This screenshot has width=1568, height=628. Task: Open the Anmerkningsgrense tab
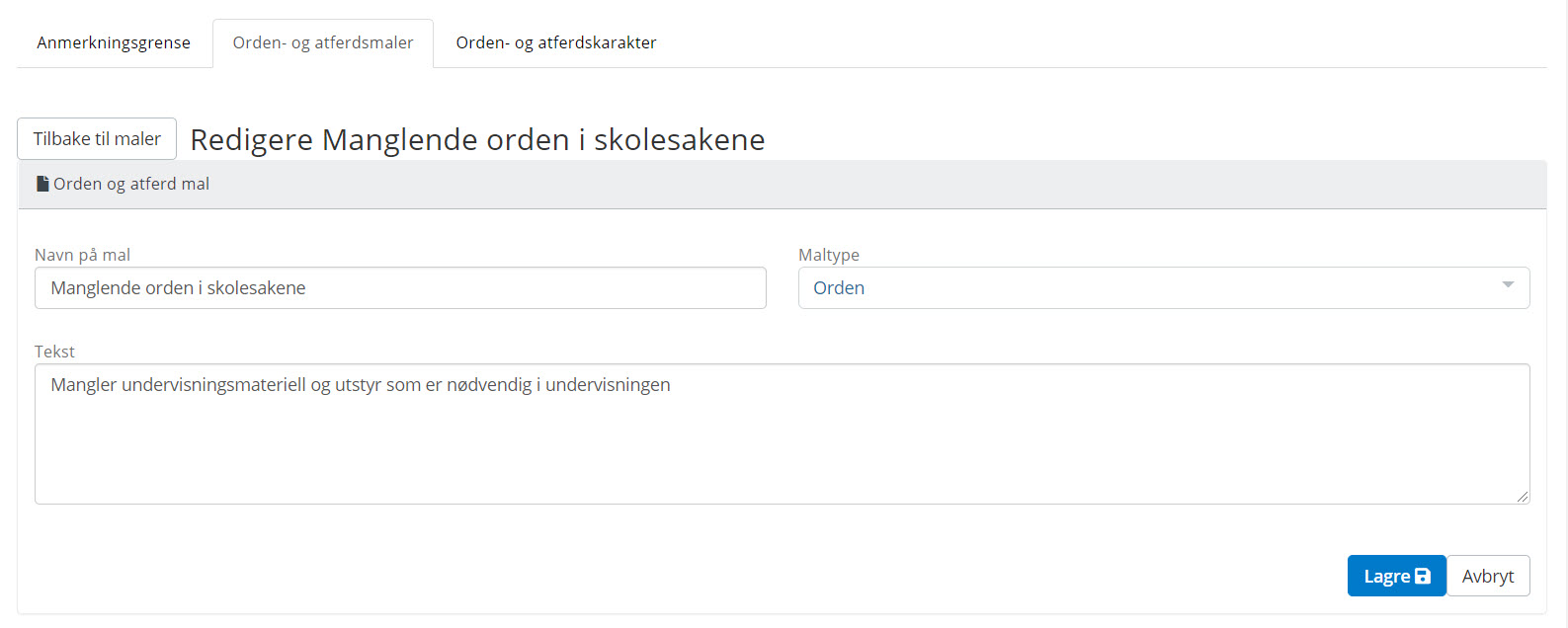click(x=114, y=42)
